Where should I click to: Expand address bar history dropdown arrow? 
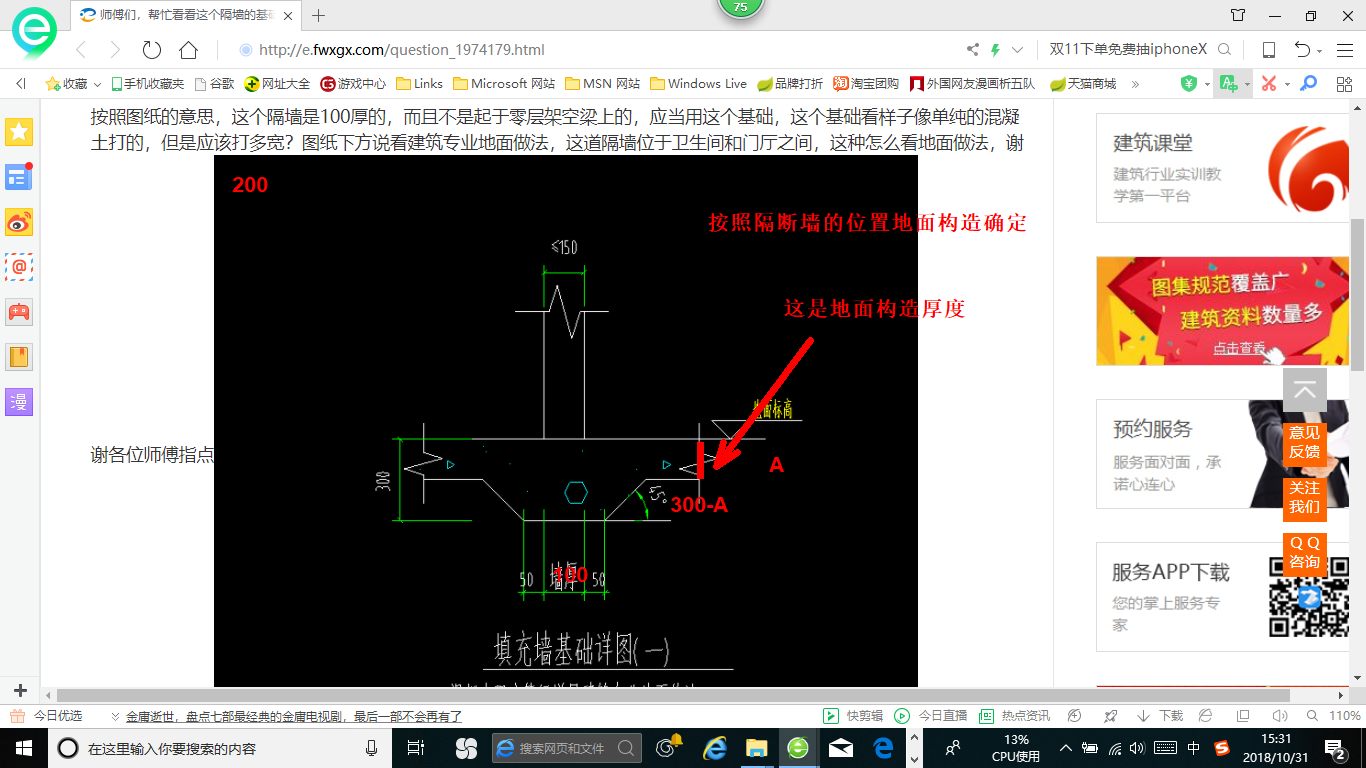coord(1018,50)
